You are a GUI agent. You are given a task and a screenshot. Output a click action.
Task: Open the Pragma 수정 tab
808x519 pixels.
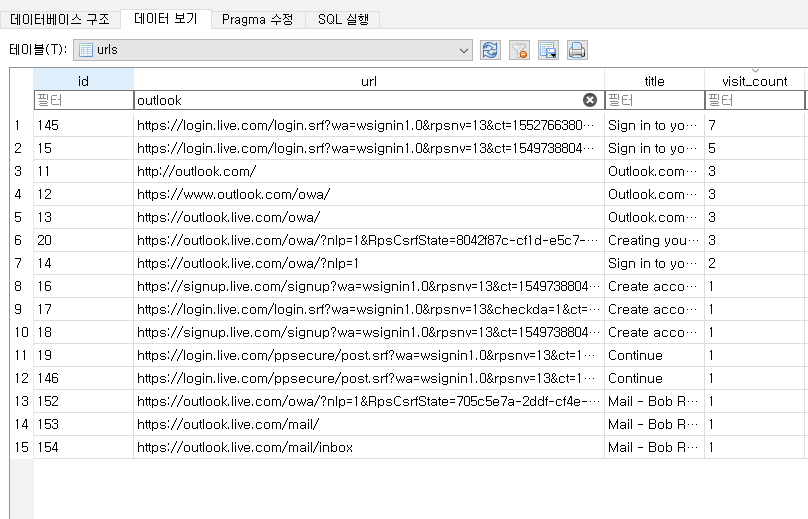[258, 20]
